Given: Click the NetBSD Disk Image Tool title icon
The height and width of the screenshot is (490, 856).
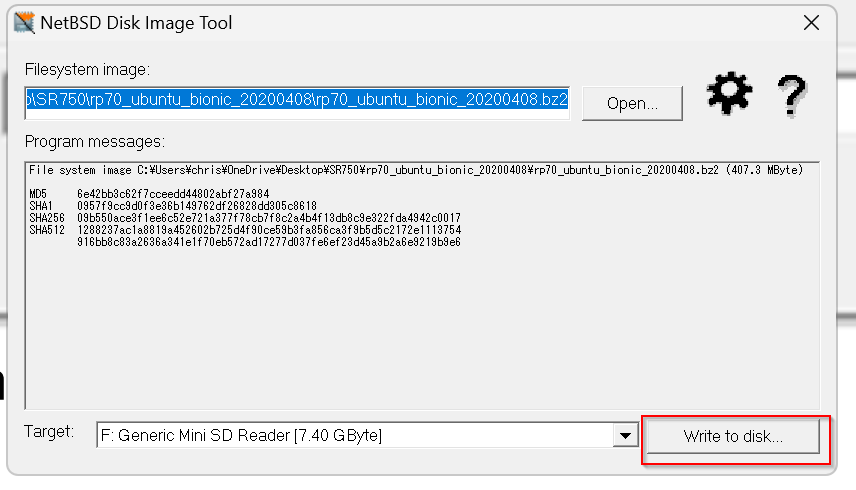Looking at the screenshot, I should [24, 23].
